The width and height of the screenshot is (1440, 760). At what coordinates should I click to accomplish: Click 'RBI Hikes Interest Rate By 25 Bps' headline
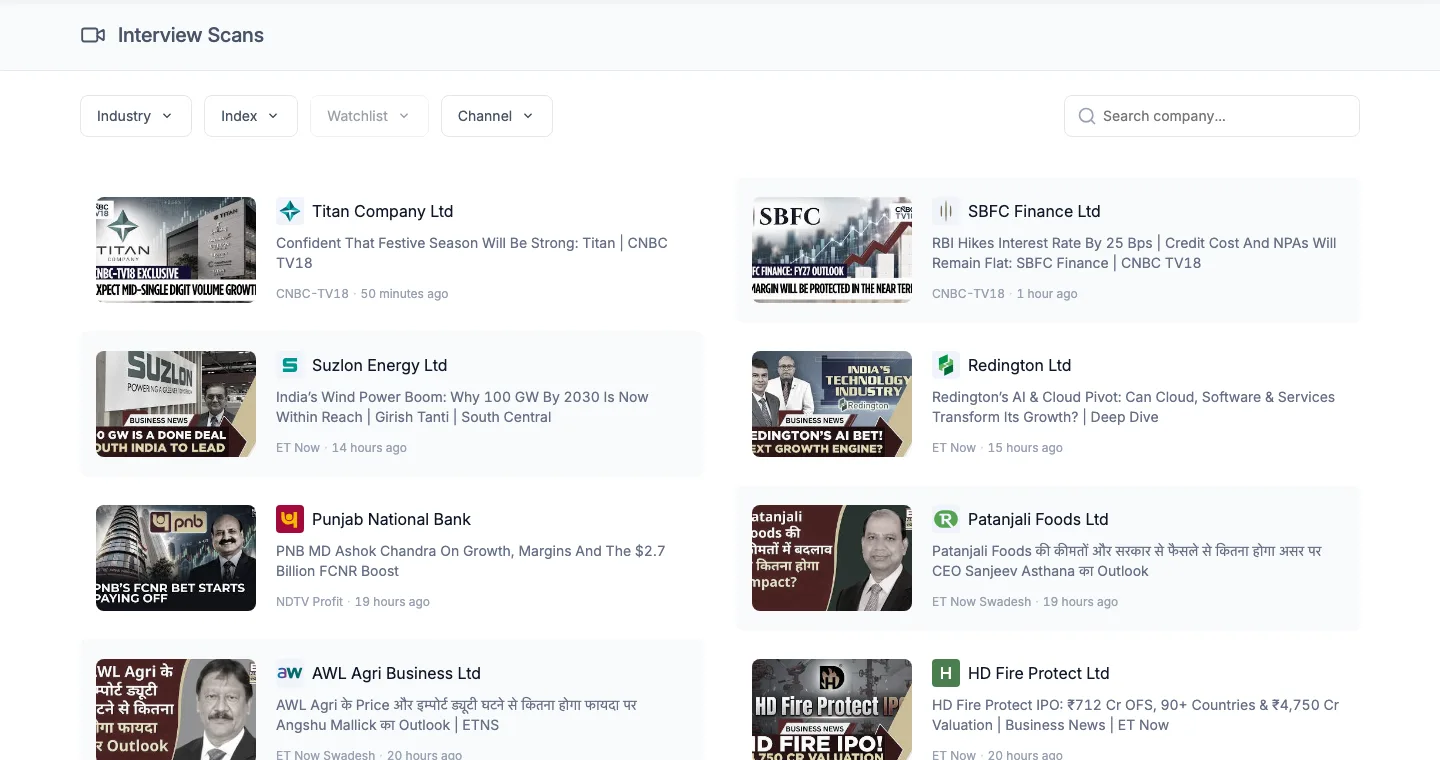[1134, 253]
